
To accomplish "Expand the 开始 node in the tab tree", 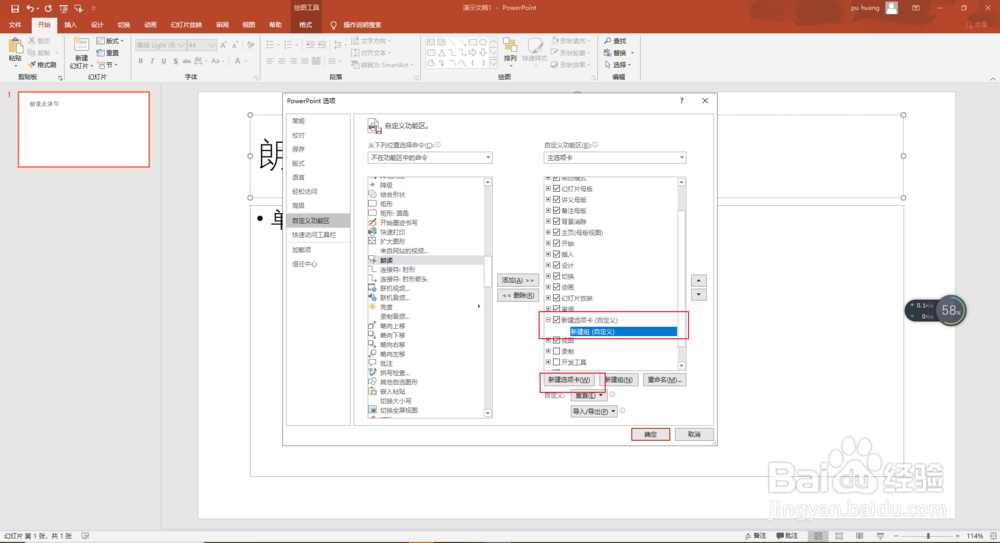I will pos(548,243).
